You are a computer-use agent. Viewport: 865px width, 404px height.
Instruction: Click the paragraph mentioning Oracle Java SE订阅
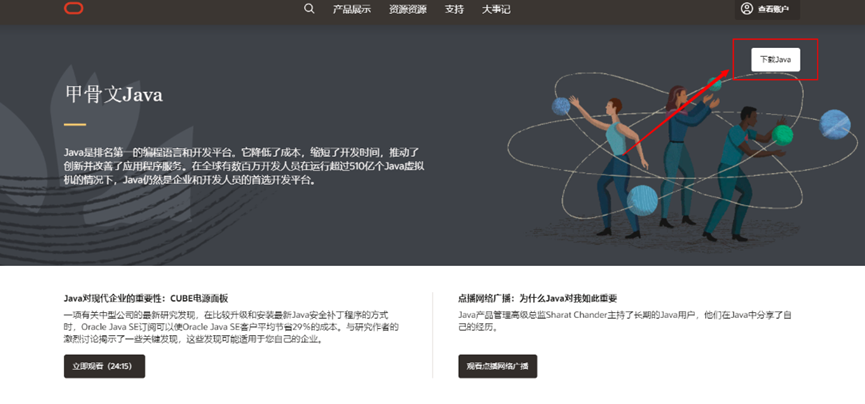231,327
